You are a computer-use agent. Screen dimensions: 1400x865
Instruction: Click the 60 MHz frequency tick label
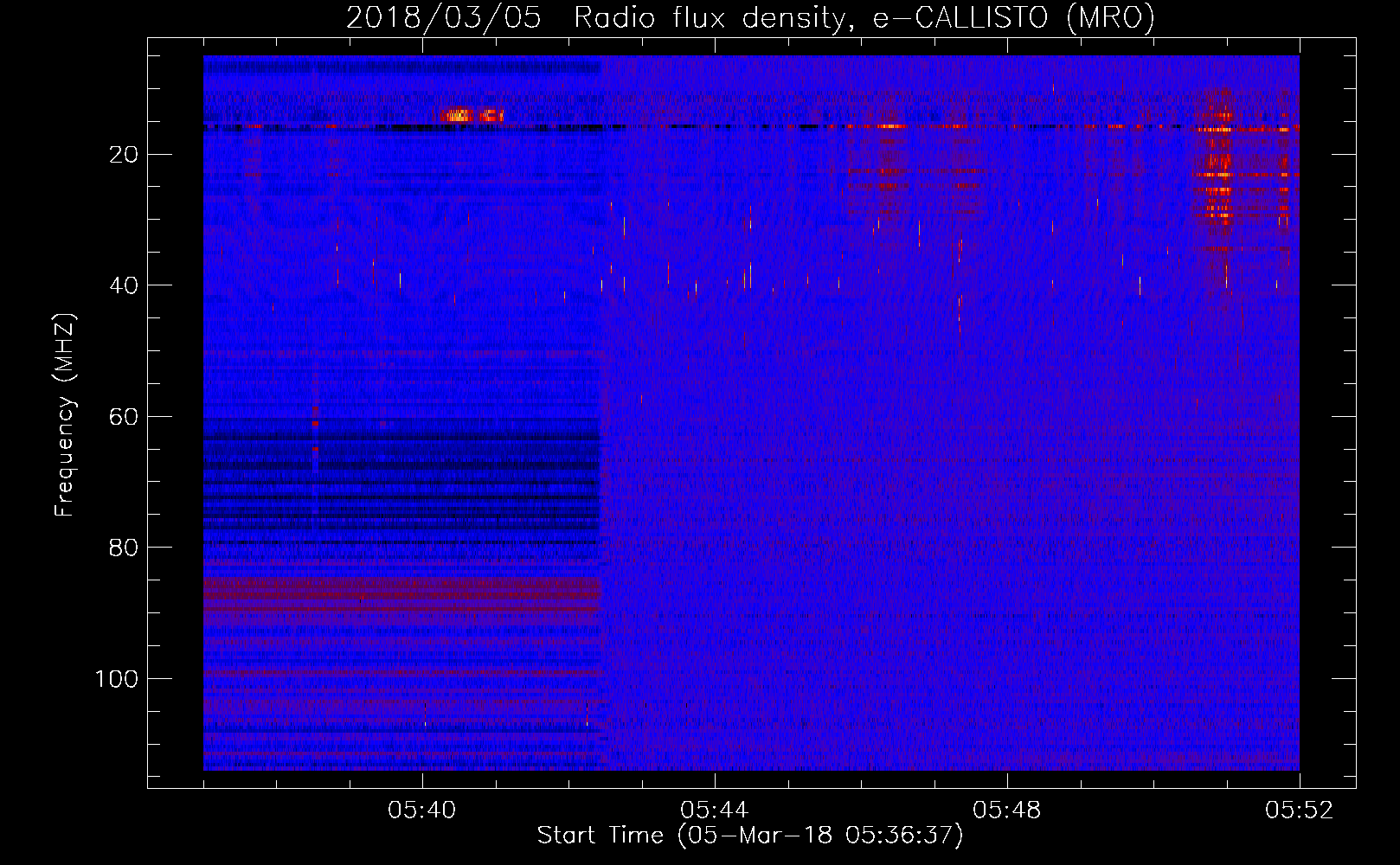point(125,417)
